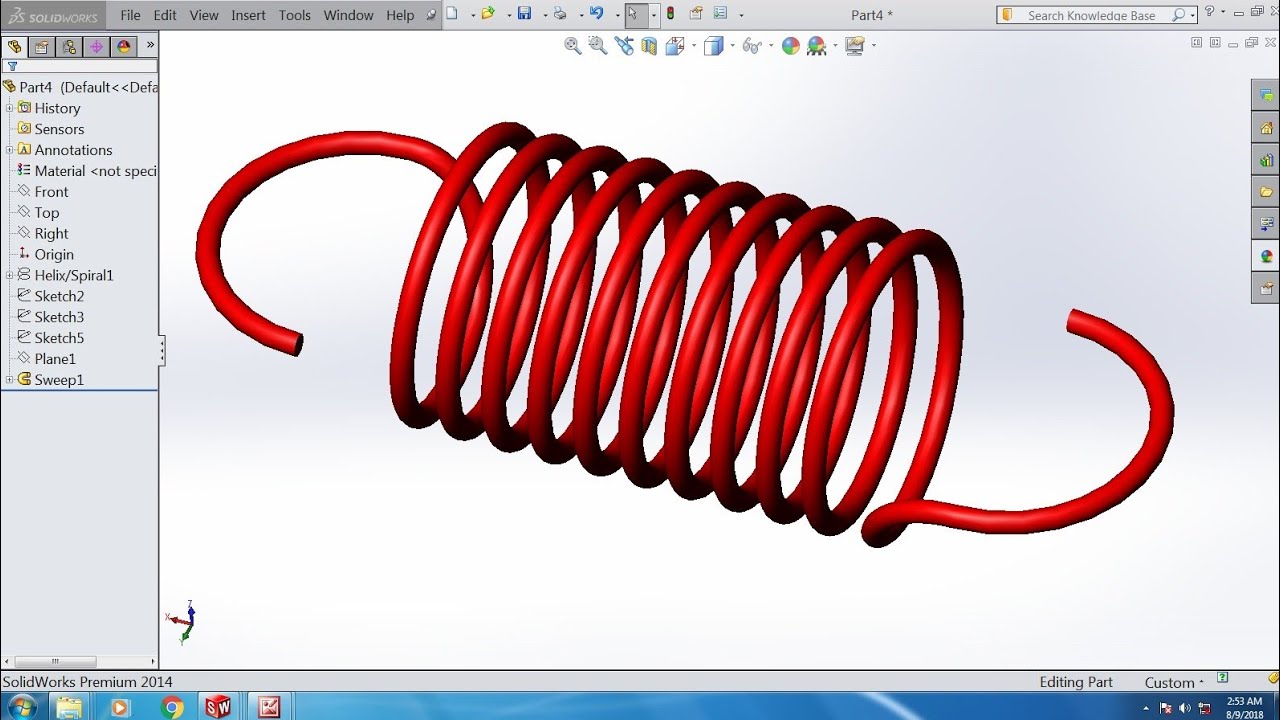Image resolution: width=1280 pixels, height=720 pixels.
Task: Expand the History folder
Action: (9, 108)
